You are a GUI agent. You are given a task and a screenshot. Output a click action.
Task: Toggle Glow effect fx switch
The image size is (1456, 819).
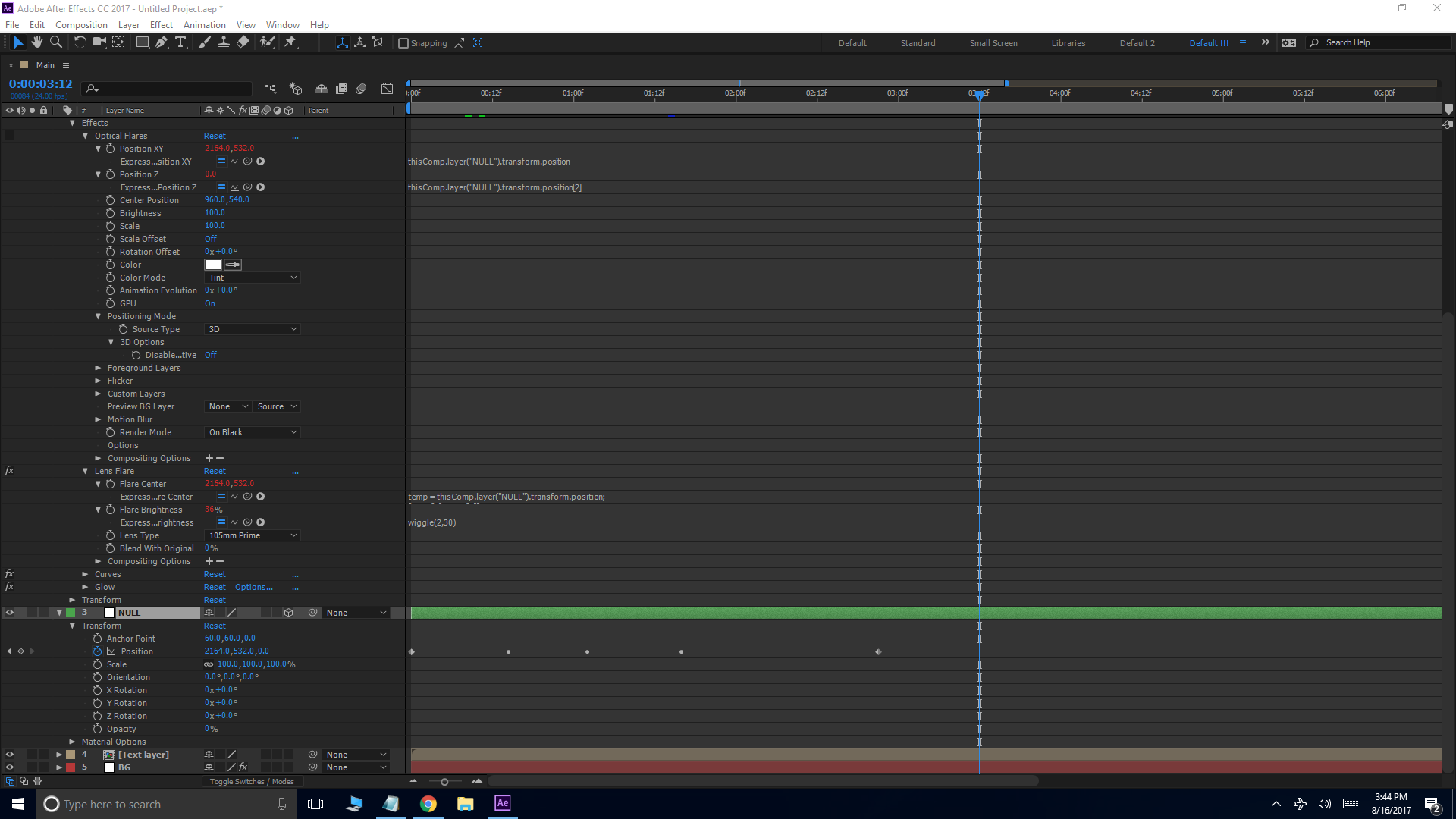point(10,587)
